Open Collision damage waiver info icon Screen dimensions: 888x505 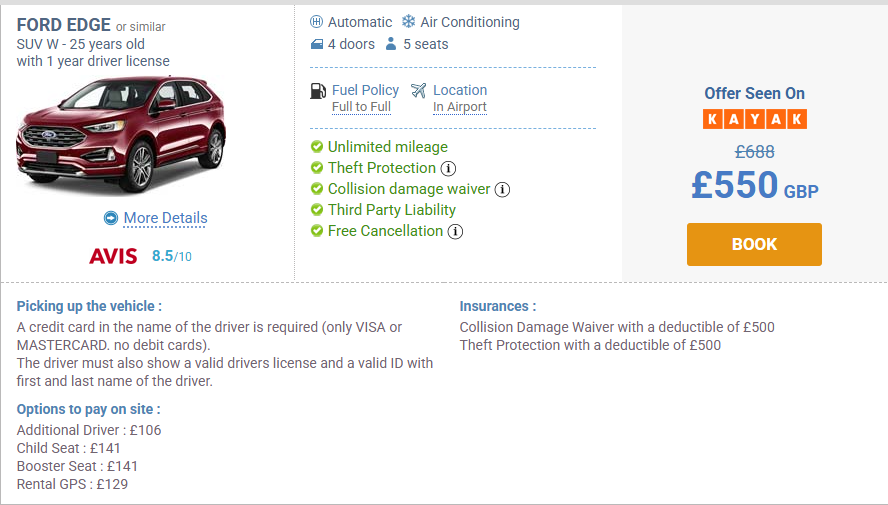[x=503, y=189]
